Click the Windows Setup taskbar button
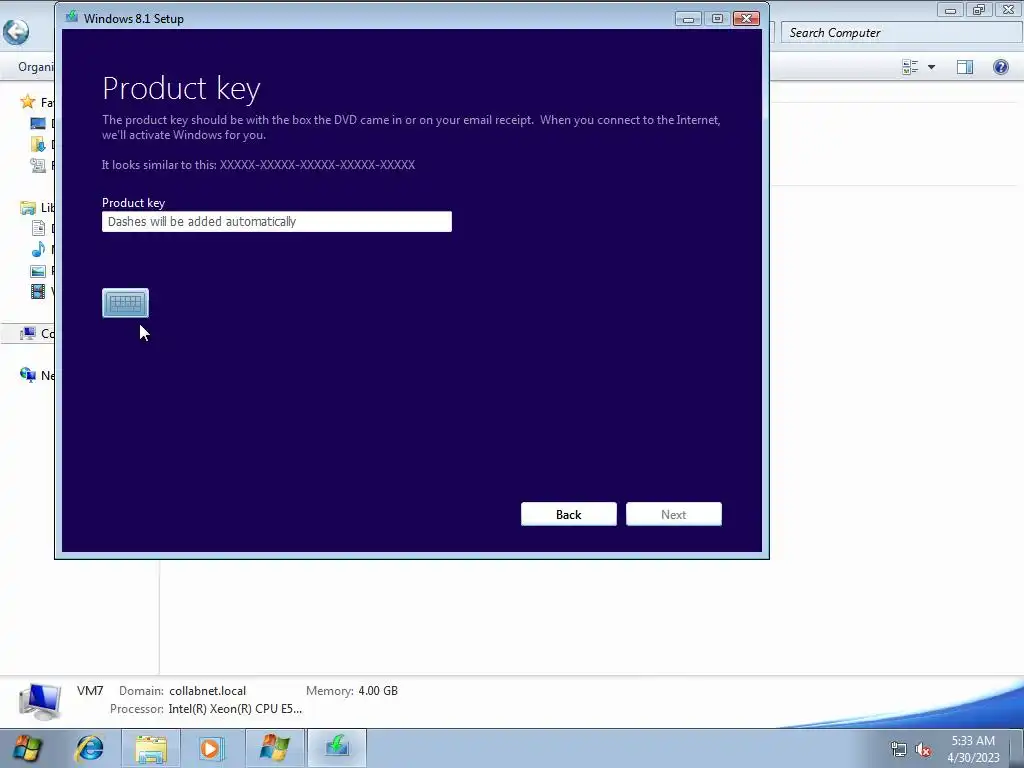 coord(337,748)
